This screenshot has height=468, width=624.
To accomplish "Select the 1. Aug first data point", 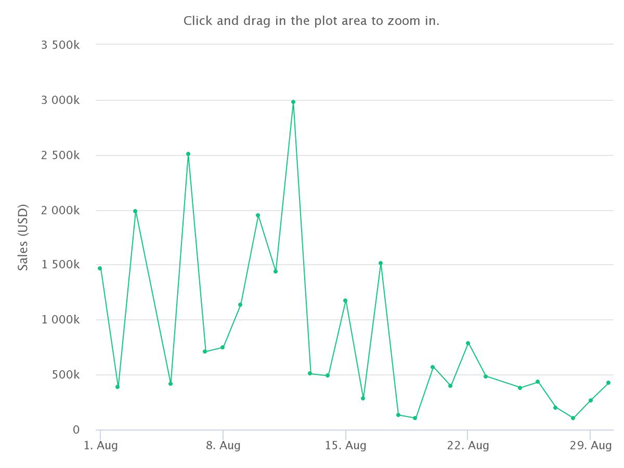I will 100,268.
